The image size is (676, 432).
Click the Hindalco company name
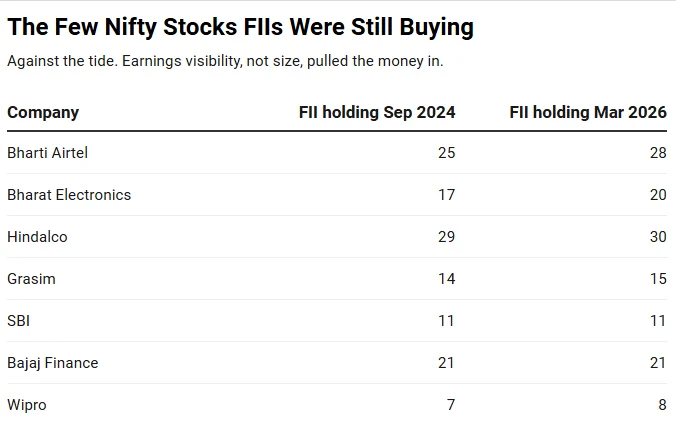click(38, 237)
